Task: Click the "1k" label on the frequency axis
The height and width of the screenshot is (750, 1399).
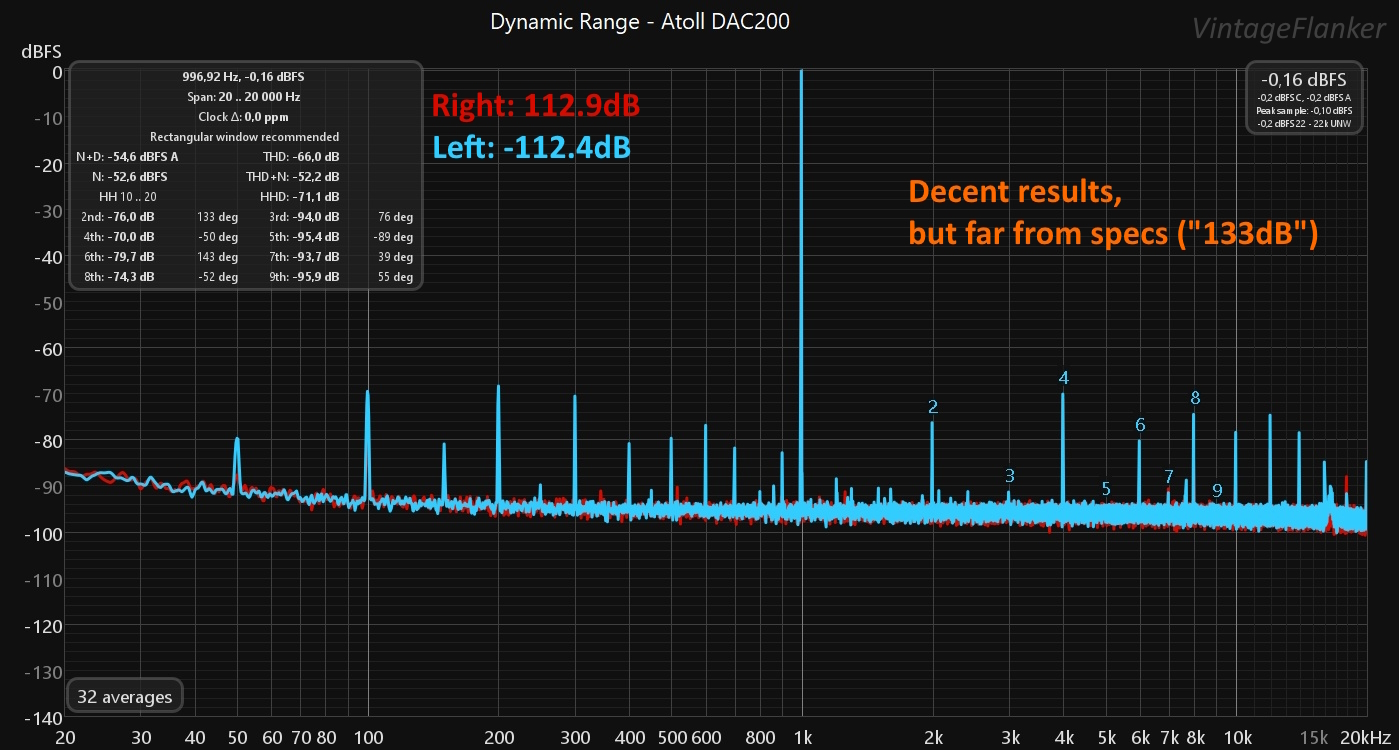Action: (x=802, y=737)
